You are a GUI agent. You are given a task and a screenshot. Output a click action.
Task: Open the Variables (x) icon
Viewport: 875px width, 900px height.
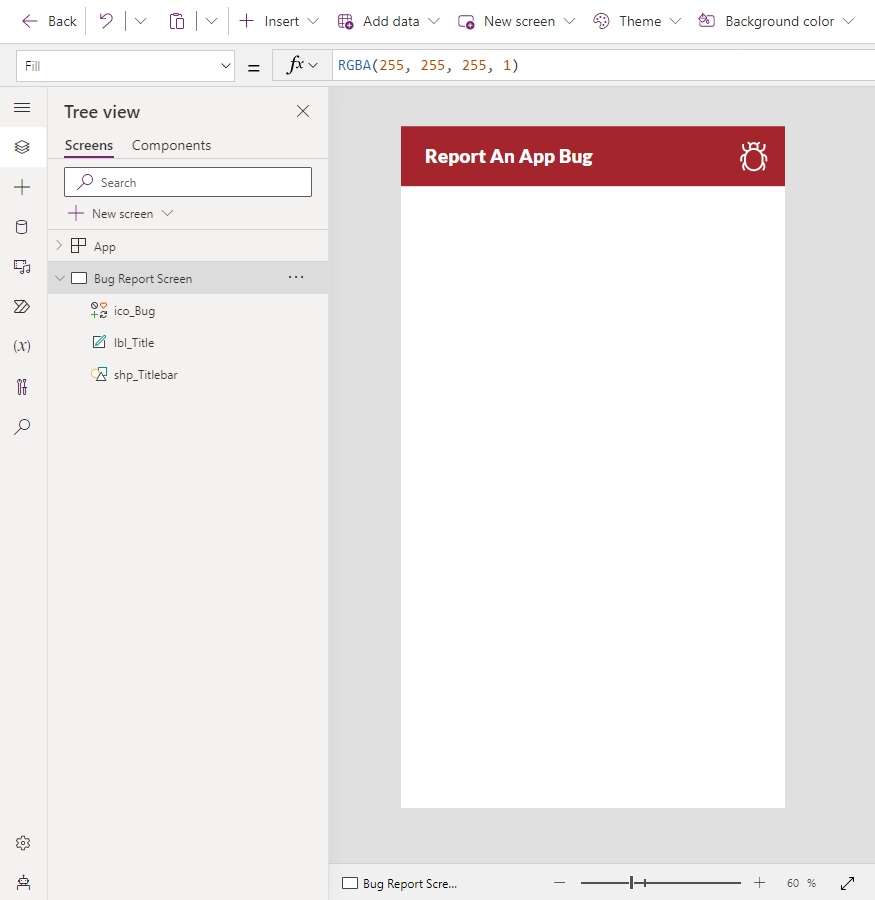[22, 346]
